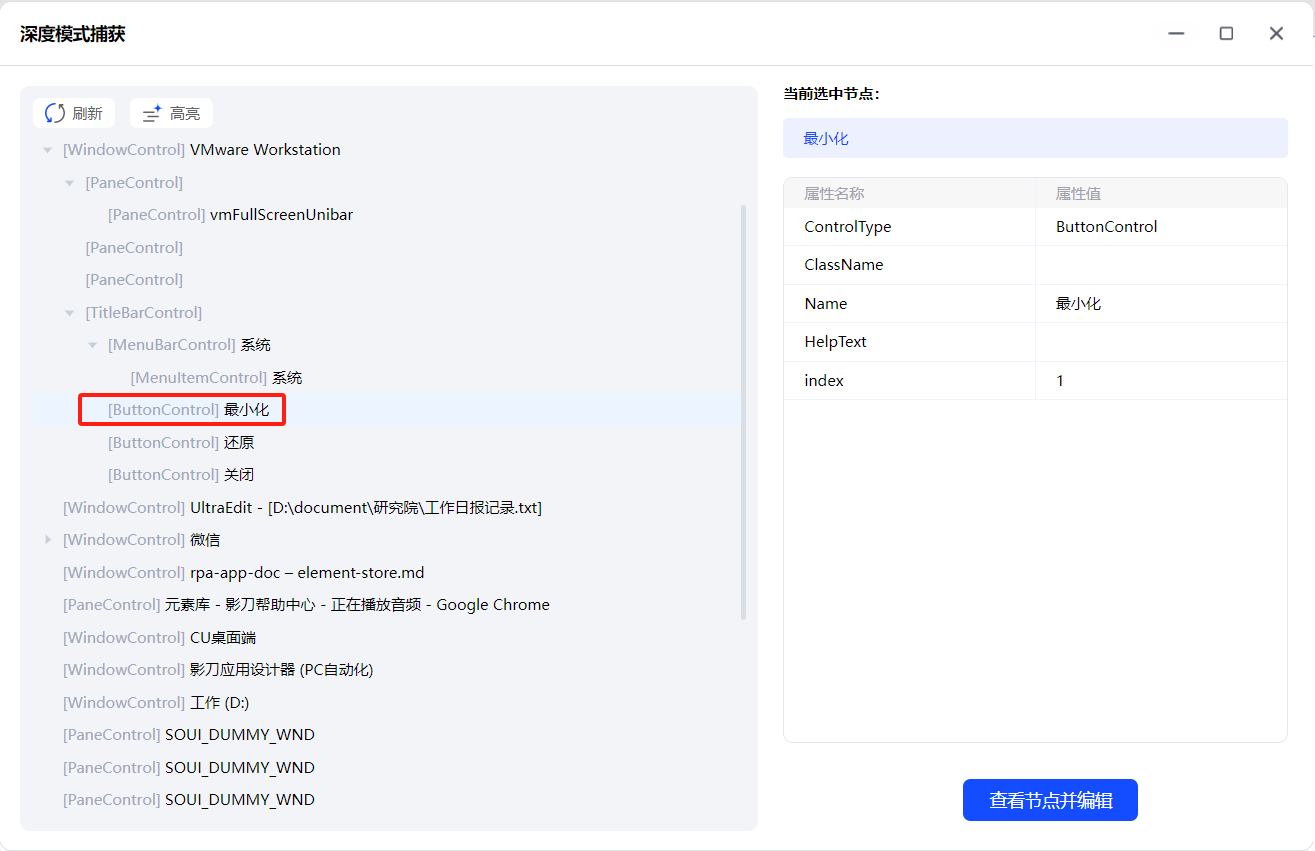
Task: Select the Google Chrome 元素库 pane node
Action: (306, 605)
